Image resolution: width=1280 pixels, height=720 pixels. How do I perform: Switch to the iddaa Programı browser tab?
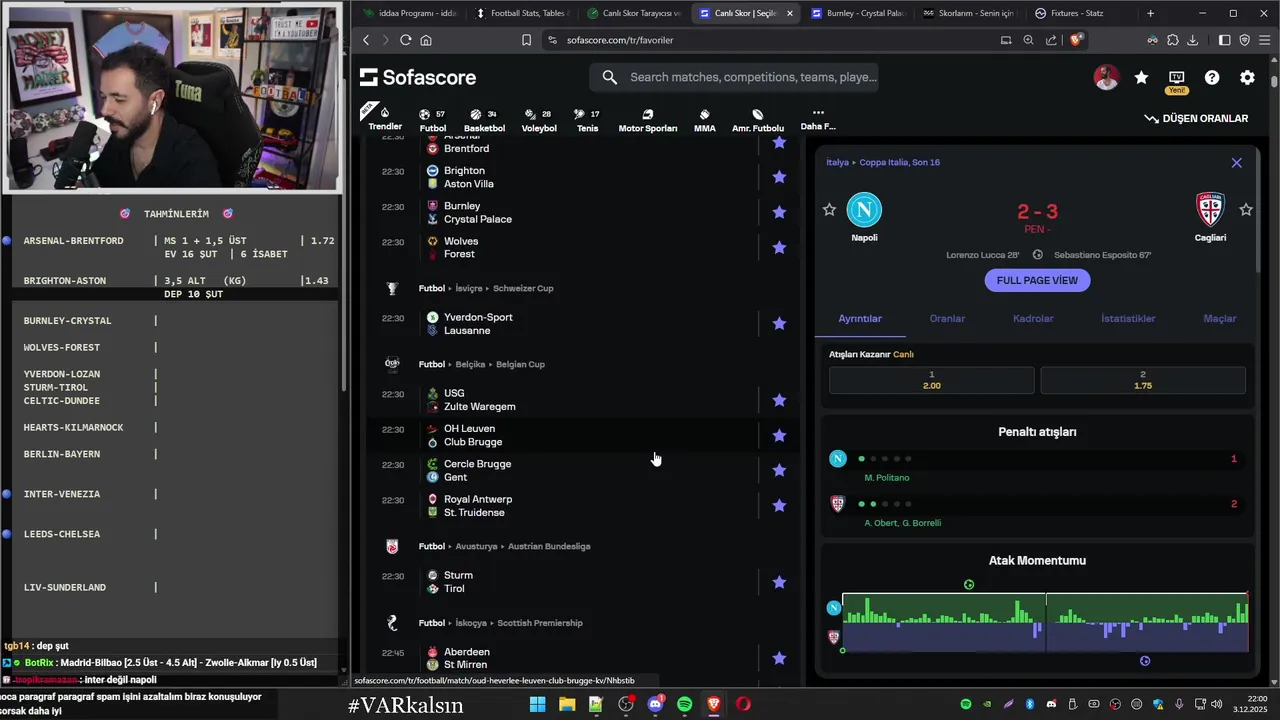click(410, 13)
